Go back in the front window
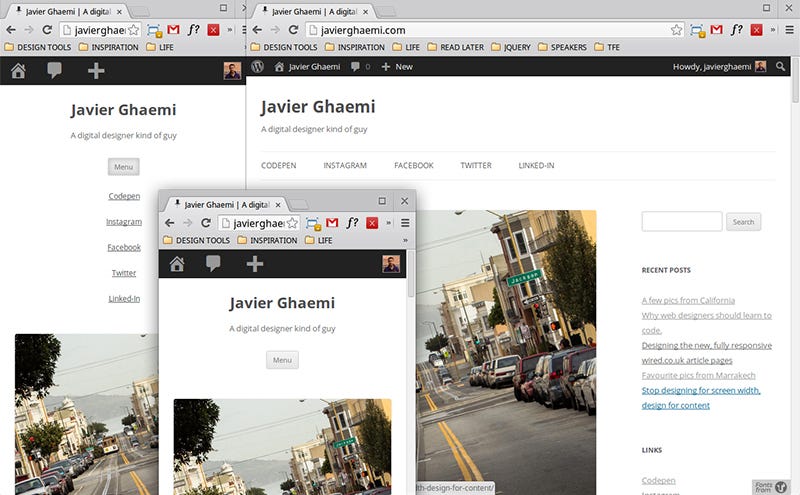The width and height of the screenshot is (800, 495). [x=170, y=223]
